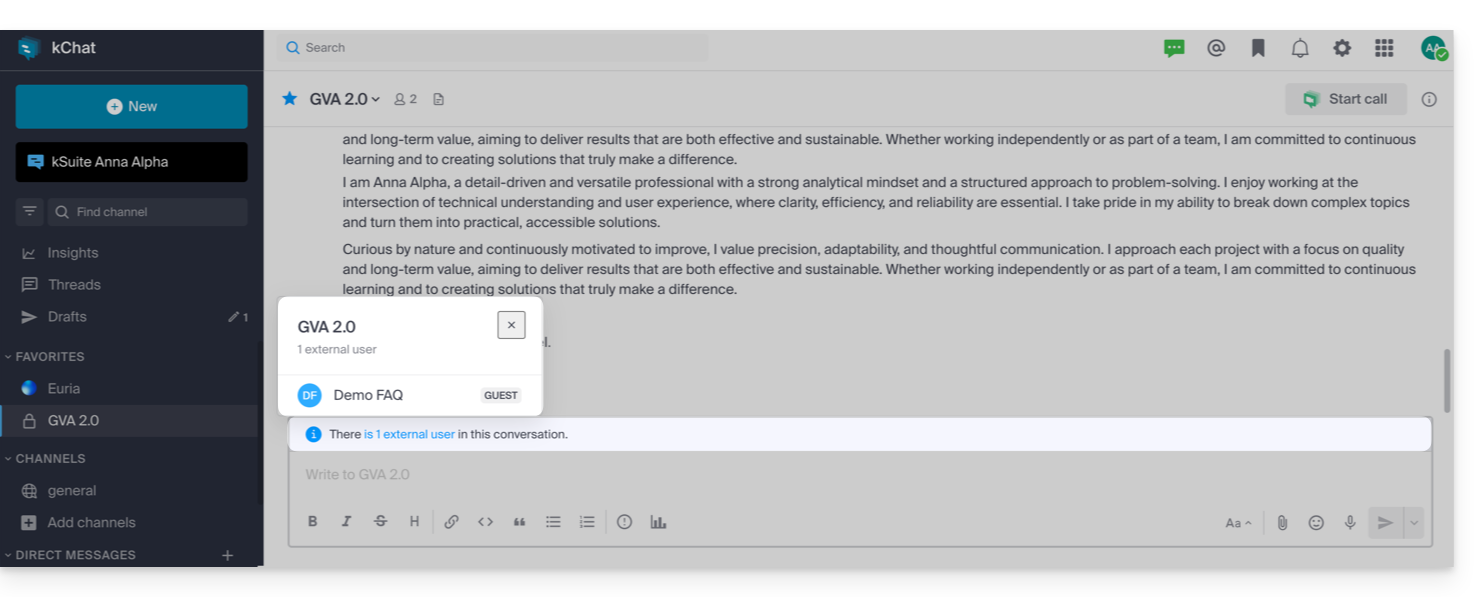The image size is (1484, 597).
Task: Open saved messages bookmark icon
Action: [x=1258, y=48]
